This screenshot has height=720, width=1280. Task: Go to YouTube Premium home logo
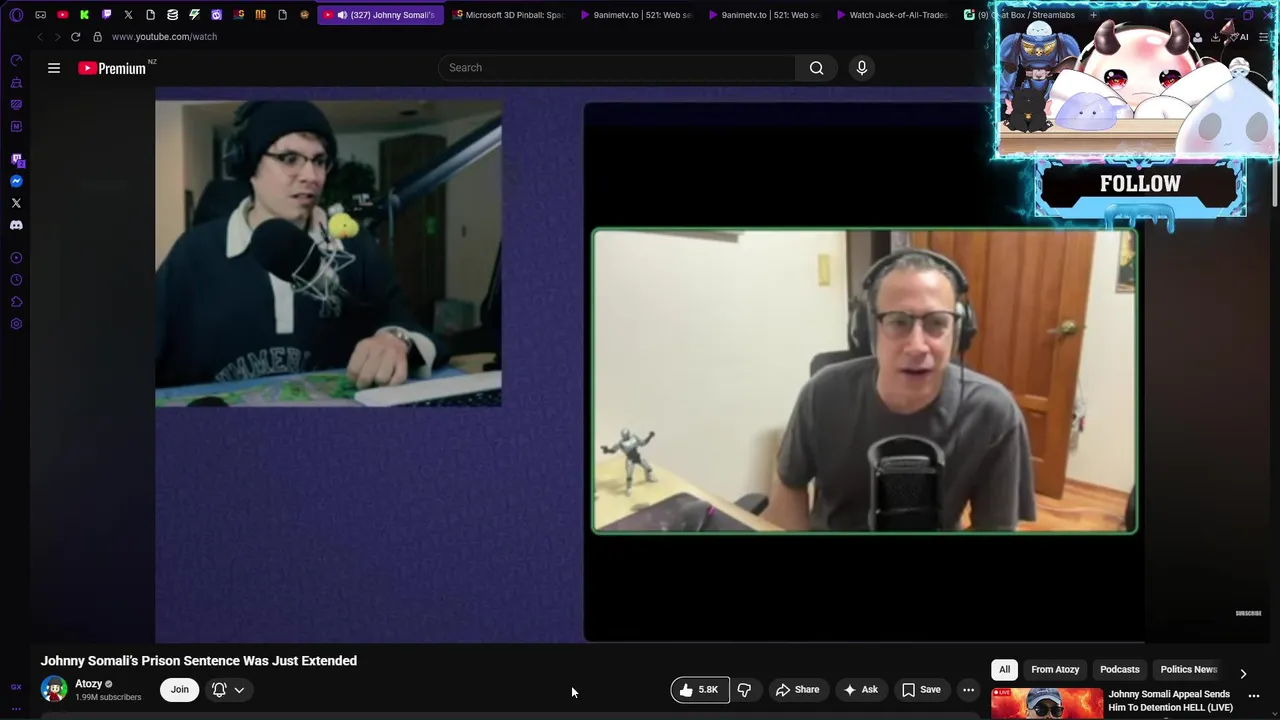coord(112,68)
